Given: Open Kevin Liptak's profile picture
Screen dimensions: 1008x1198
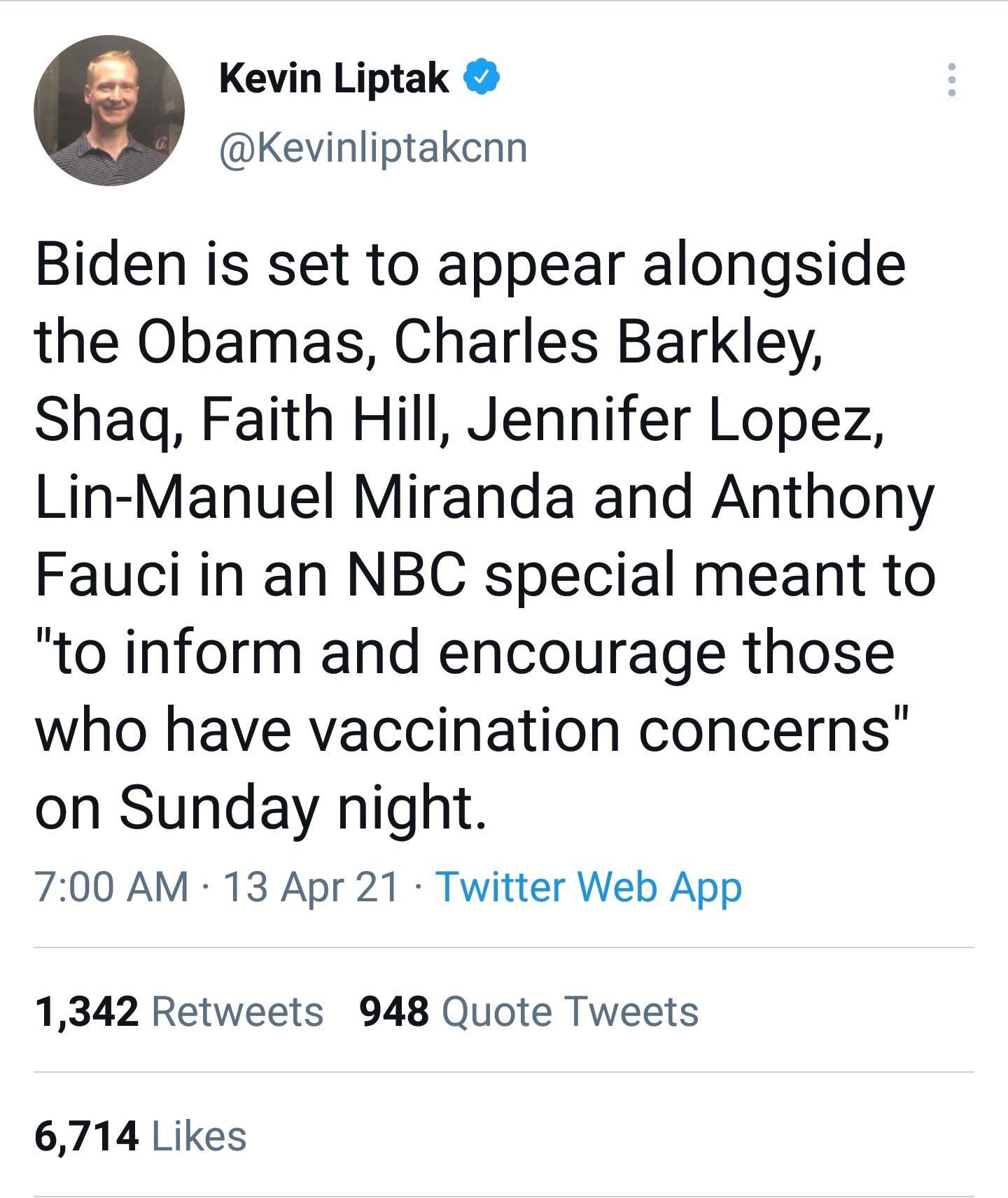Looking at the screenshot, I should (x=109, y=110).
